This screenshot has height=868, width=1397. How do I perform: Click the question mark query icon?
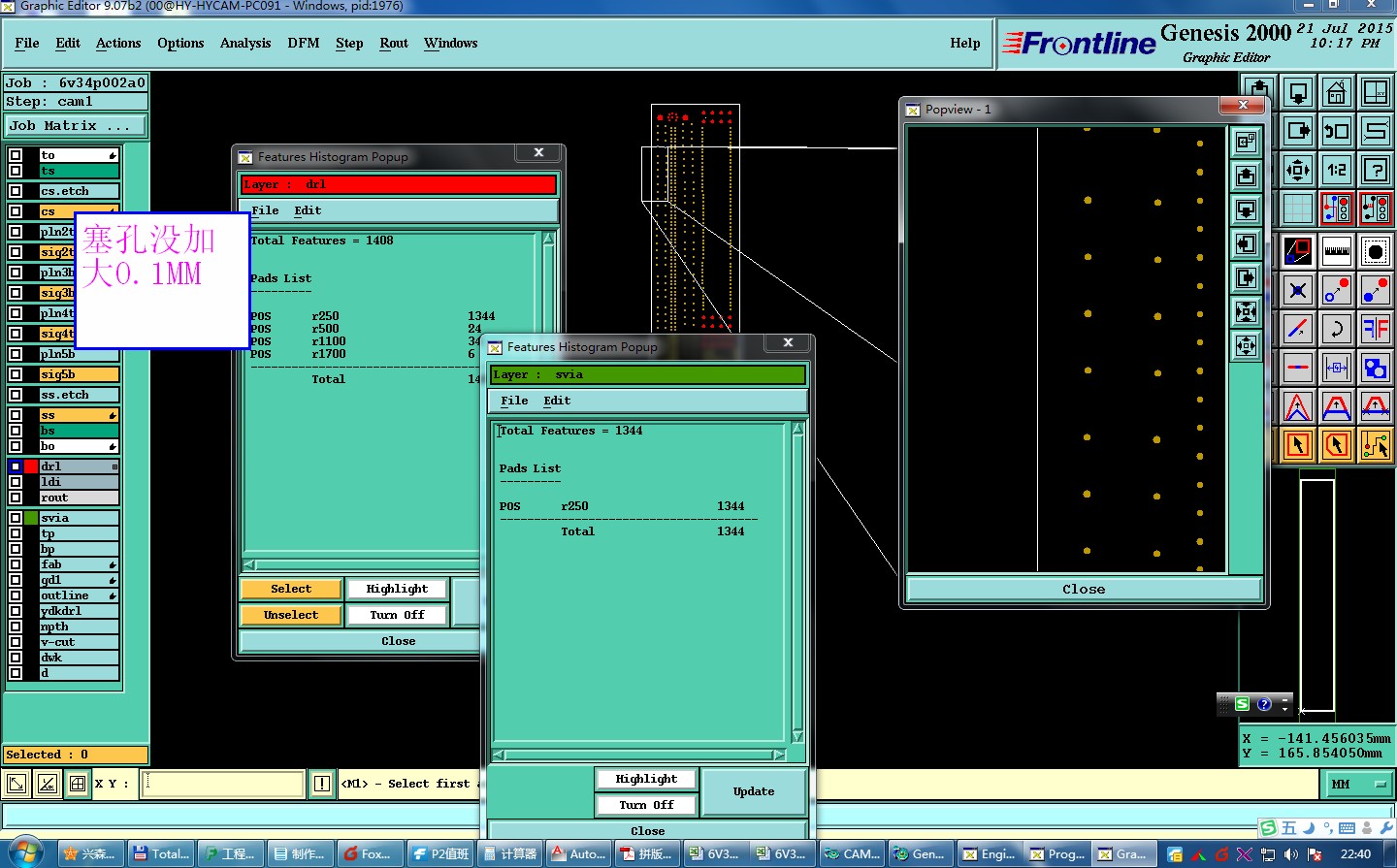pos(1376,170)
